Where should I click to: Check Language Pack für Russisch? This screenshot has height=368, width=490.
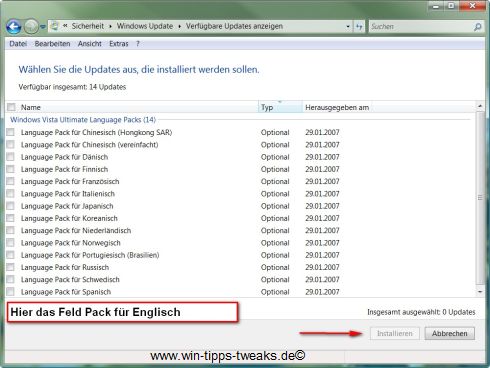click(11, 267)
